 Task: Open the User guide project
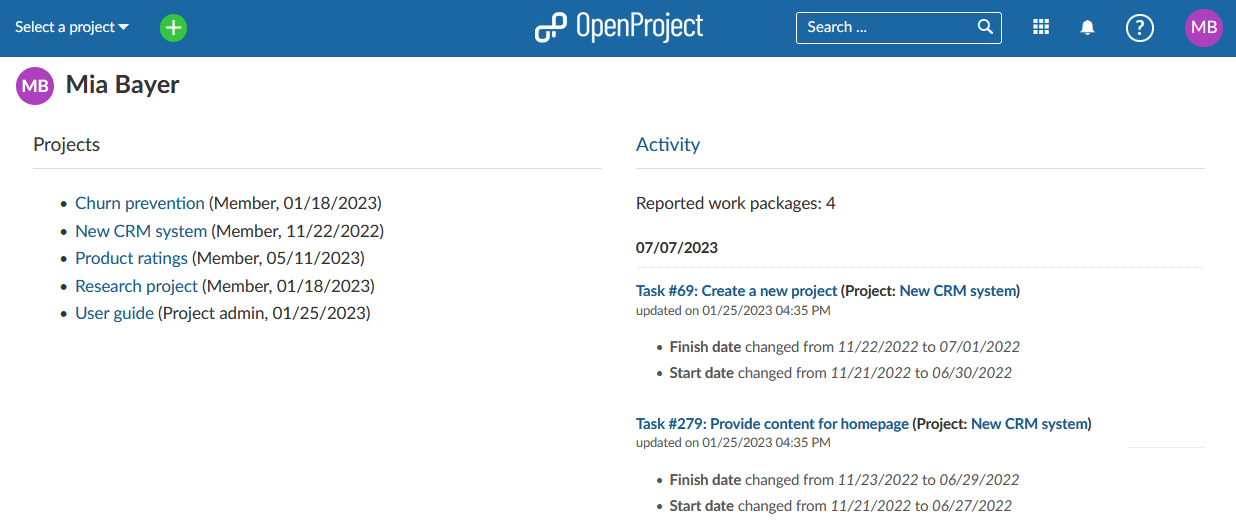point(114,313)
